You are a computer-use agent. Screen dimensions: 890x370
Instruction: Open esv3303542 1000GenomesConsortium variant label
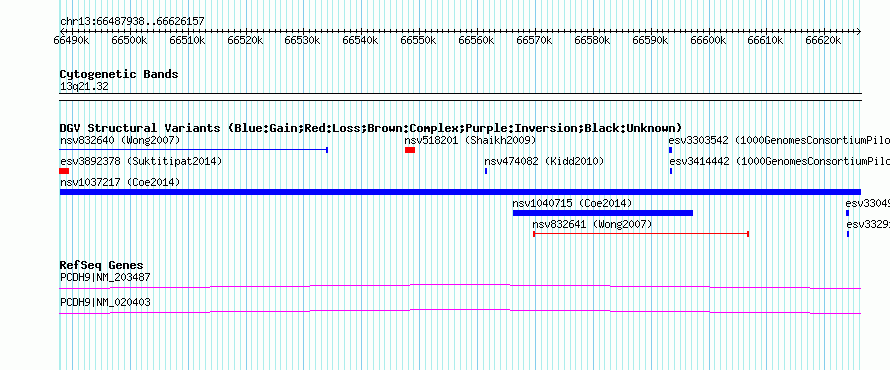click(779, 140)
